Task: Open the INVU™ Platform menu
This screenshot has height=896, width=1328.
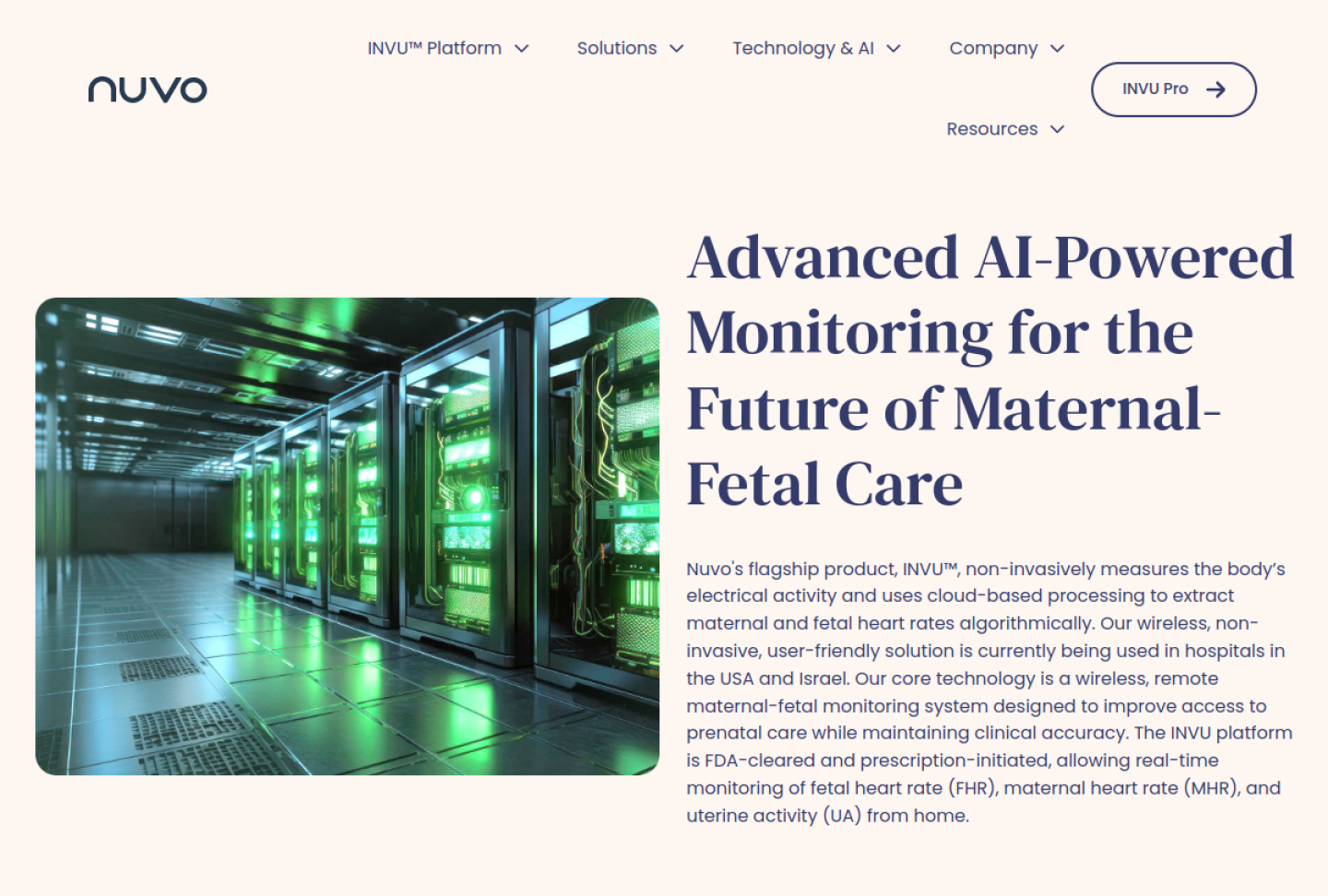Action: (434, 48)
